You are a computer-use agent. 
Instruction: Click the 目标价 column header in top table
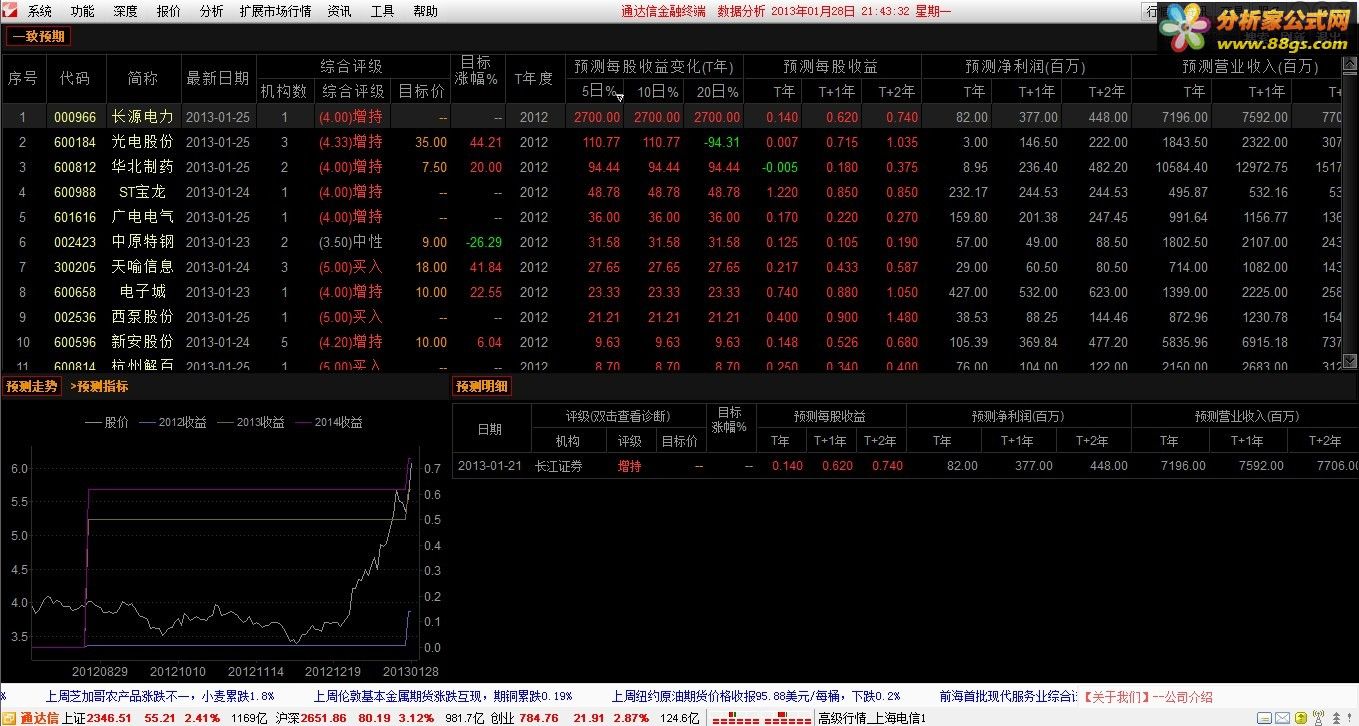422,91
